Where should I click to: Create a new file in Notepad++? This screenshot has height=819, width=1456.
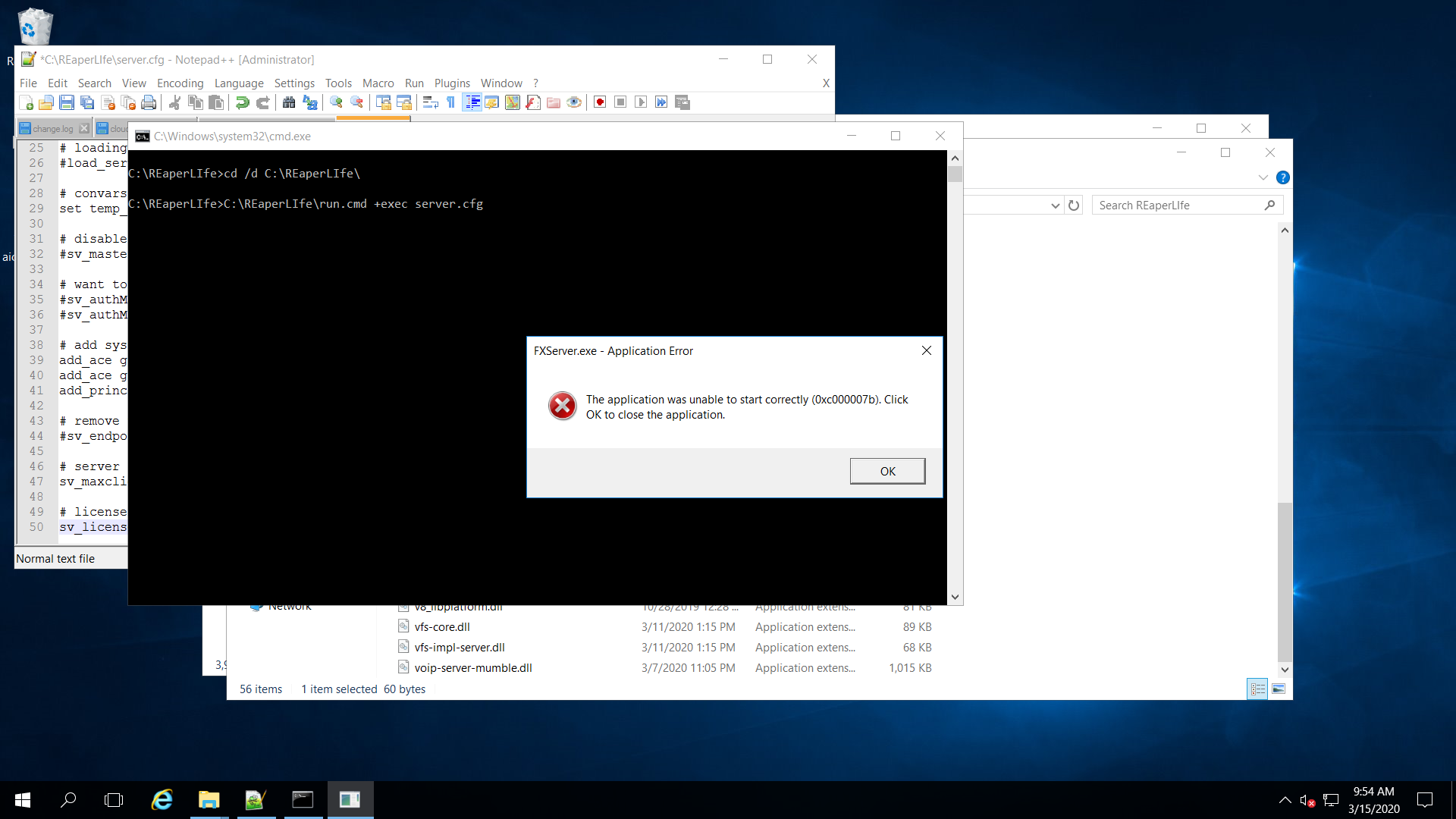[x=25, y=102]
